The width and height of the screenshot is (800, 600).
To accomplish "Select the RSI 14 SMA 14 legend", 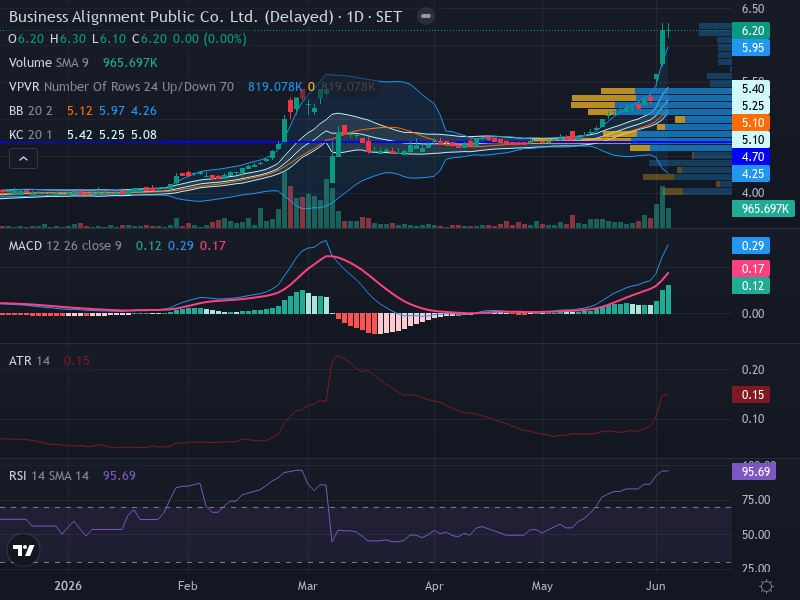I will [x=49, y=476].
